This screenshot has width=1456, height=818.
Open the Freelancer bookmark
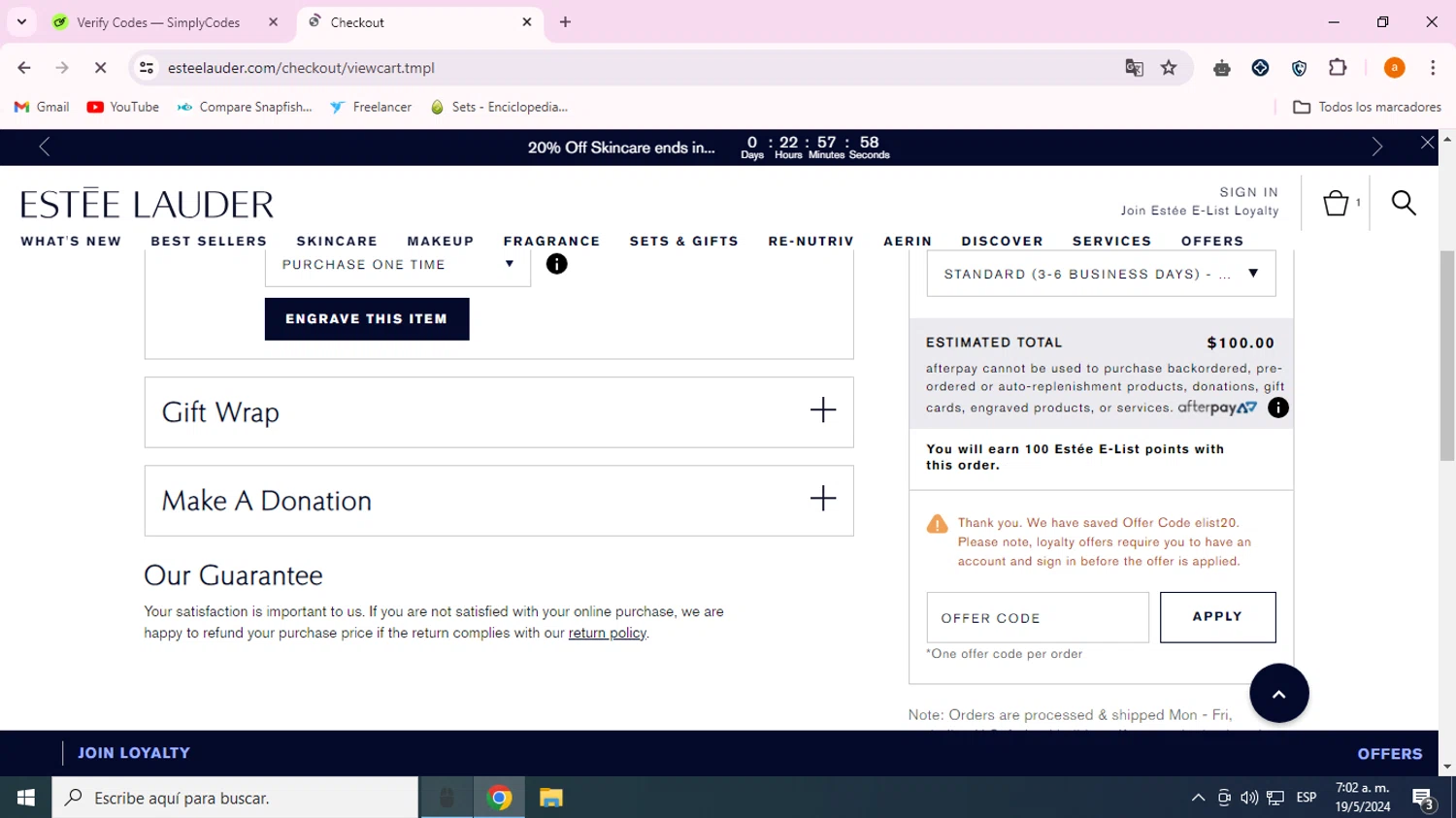click(371, 107)
